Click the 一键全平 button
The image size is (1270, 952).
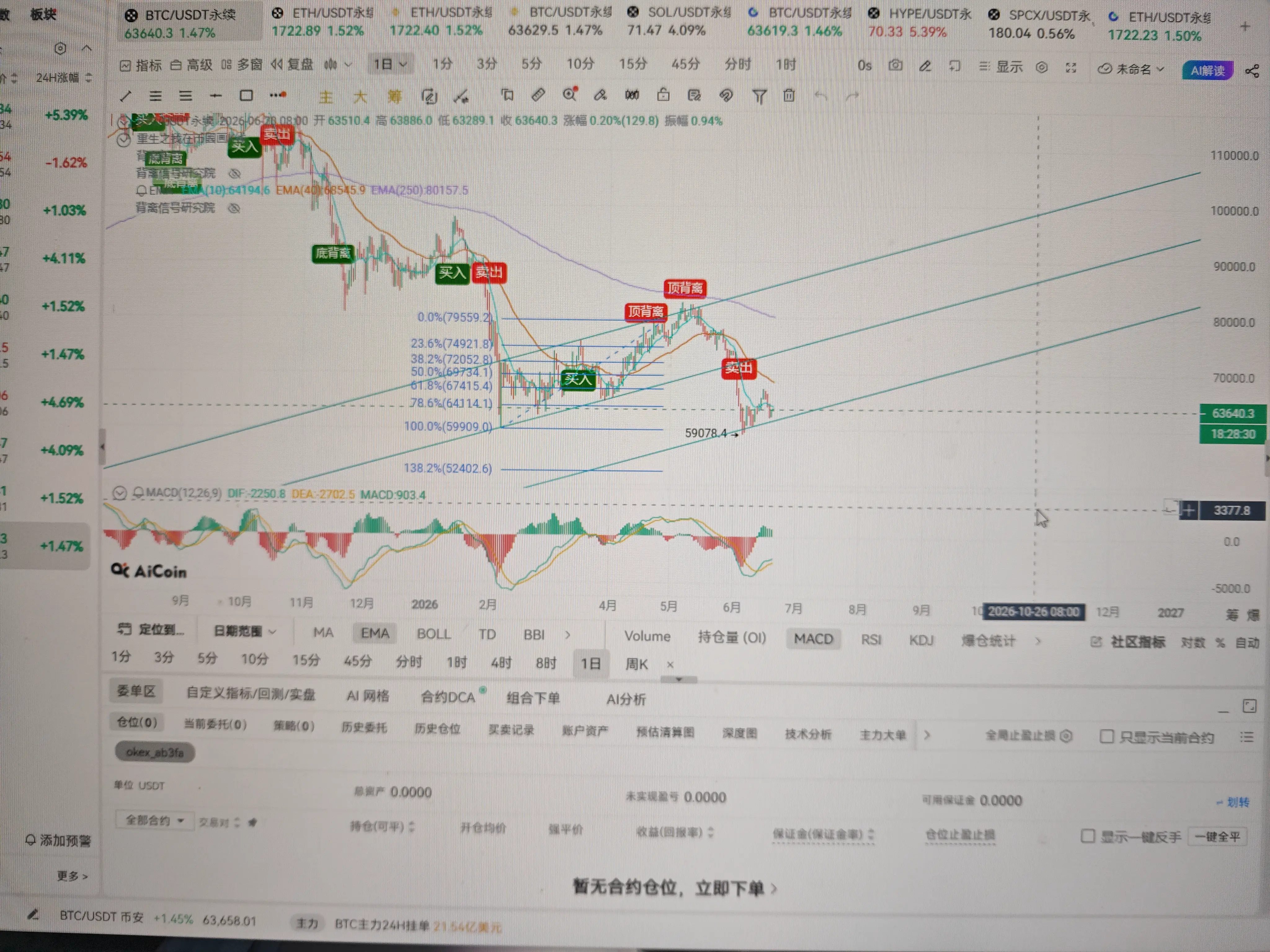pos(1217,837)
